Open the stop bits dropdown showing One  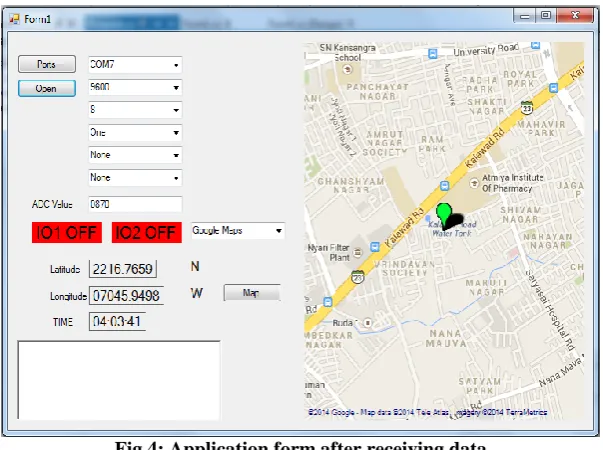click(x=135, y=133)
